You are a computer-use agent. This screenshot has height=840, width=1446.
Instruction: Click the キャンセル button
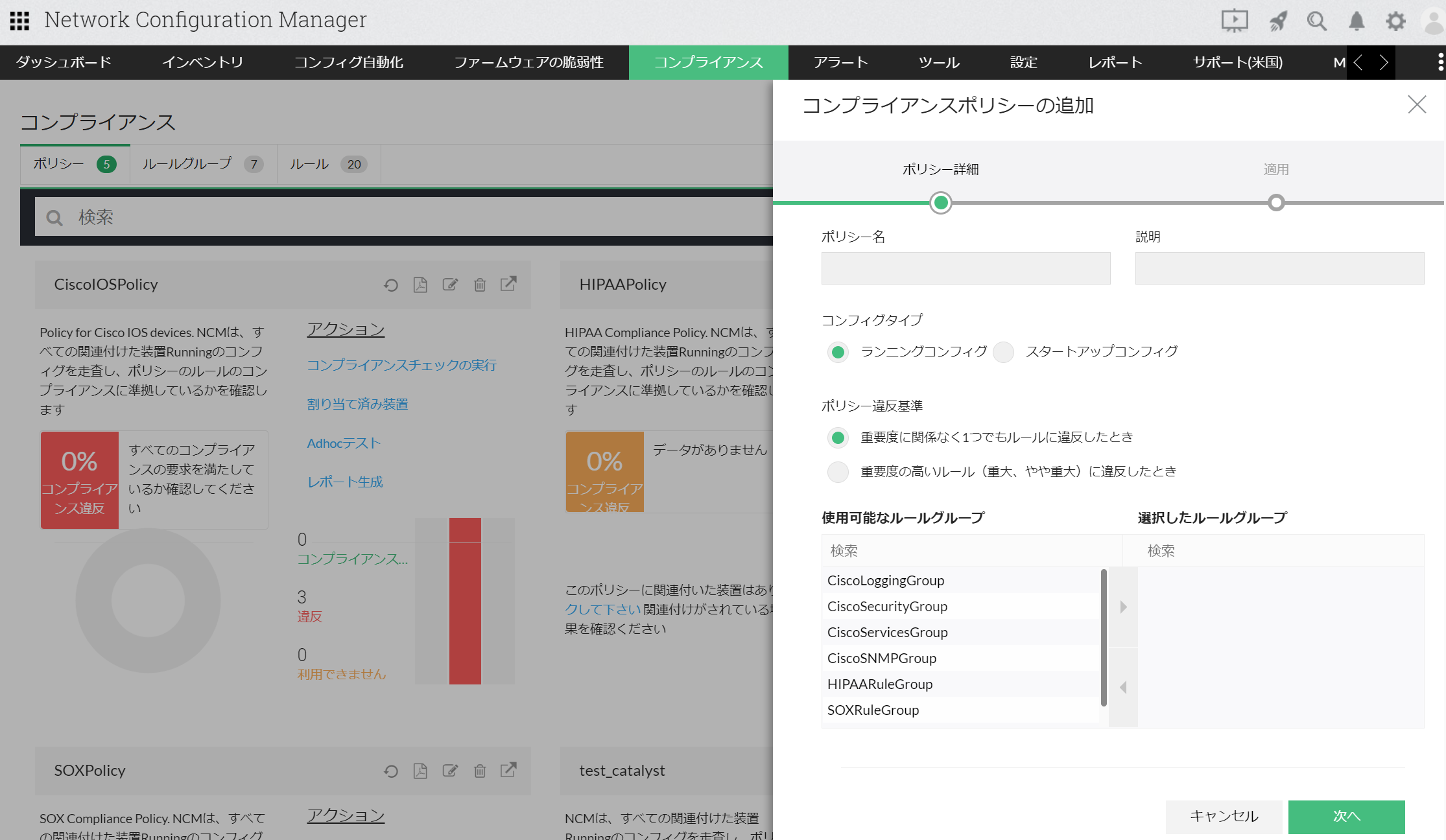(1224, 817)
